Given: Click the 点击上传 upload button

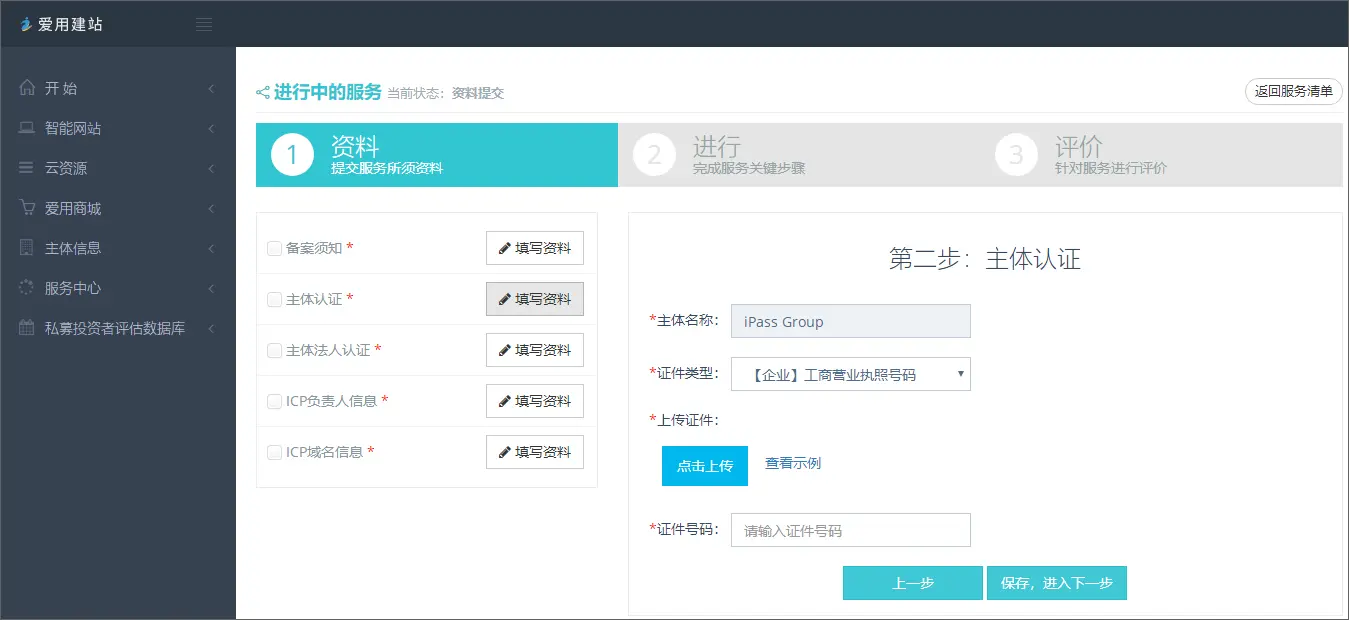Looking at the screenshot, I should [x=704, y=466].
